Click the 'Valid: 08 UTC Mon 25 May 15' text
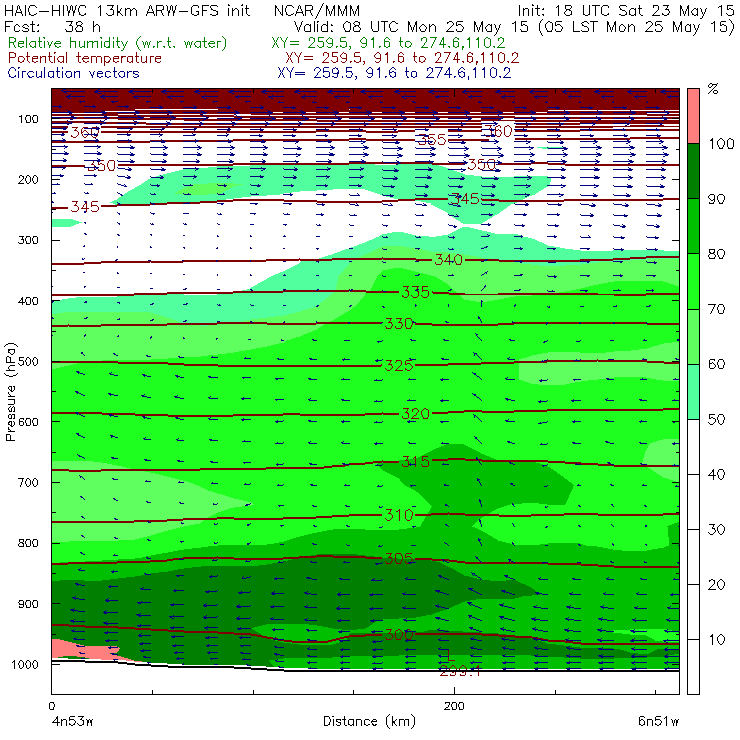The width and height of the screenshot is (740, 740). click(x=411, y=27)
